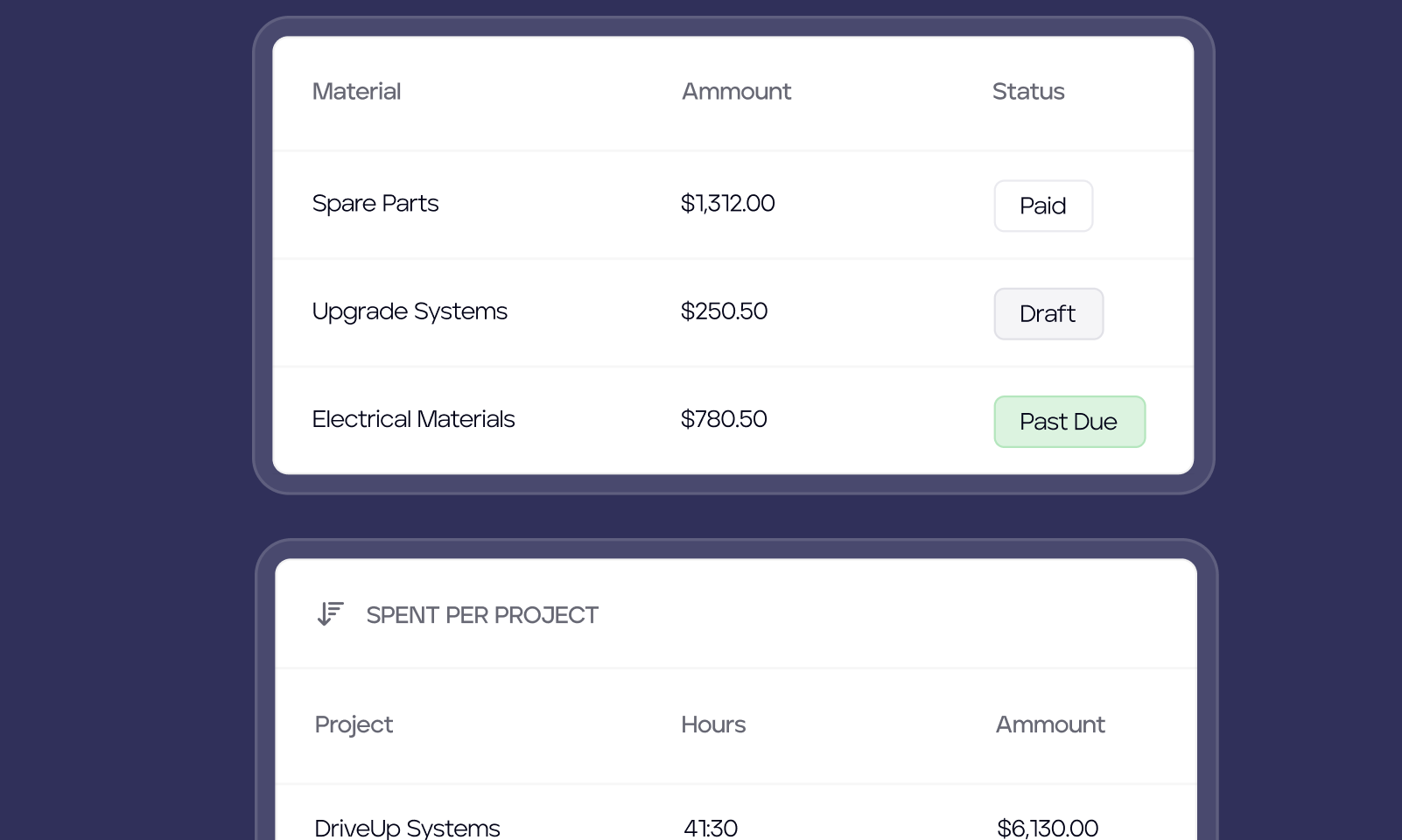The width and height of the screenshot is (1402, 840).
Task: Click the 41:30 hours cell
Action: point(711,828)
